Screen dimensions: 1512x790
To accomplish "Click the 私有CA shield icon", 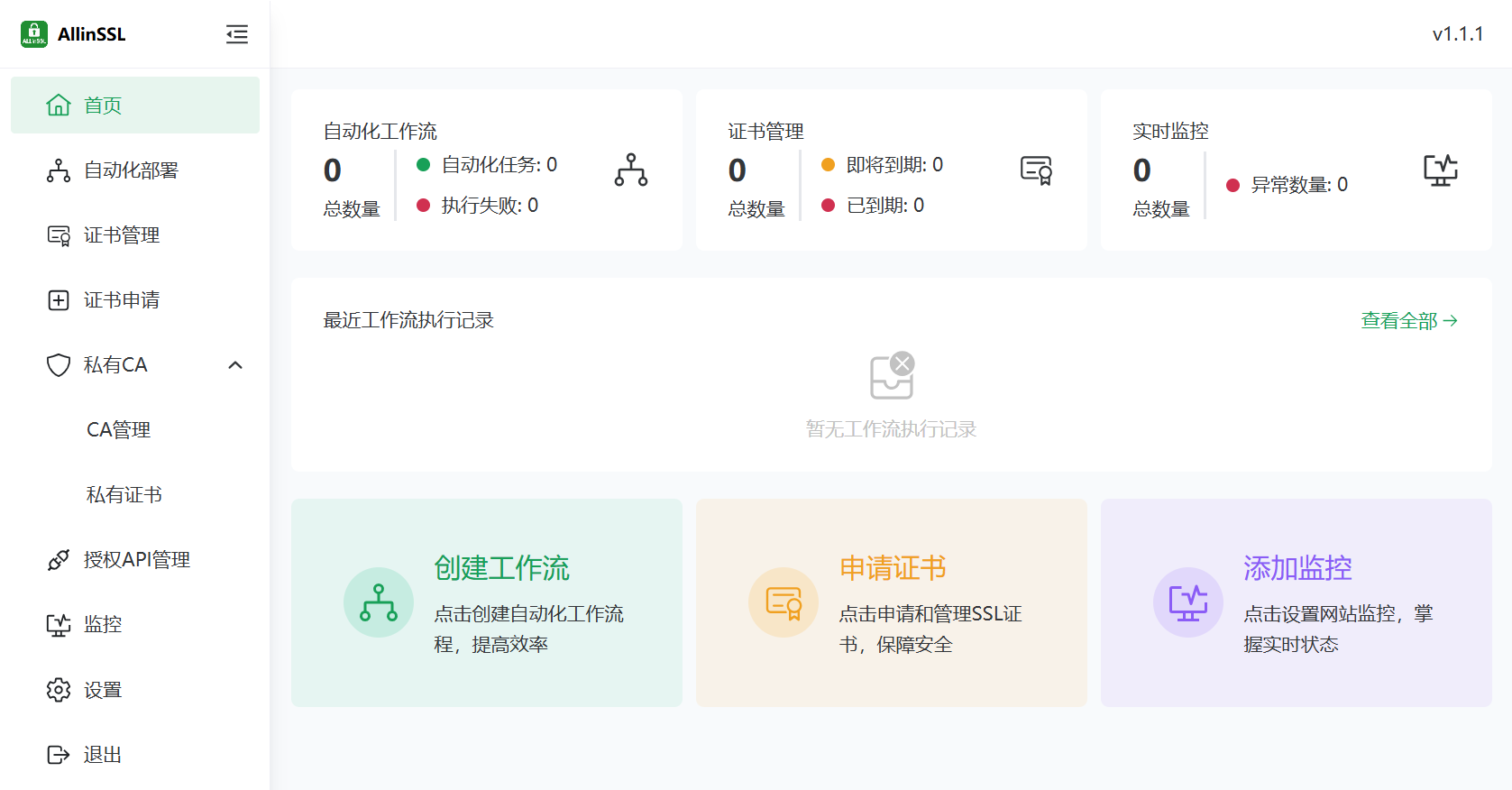I will point(59,365).
